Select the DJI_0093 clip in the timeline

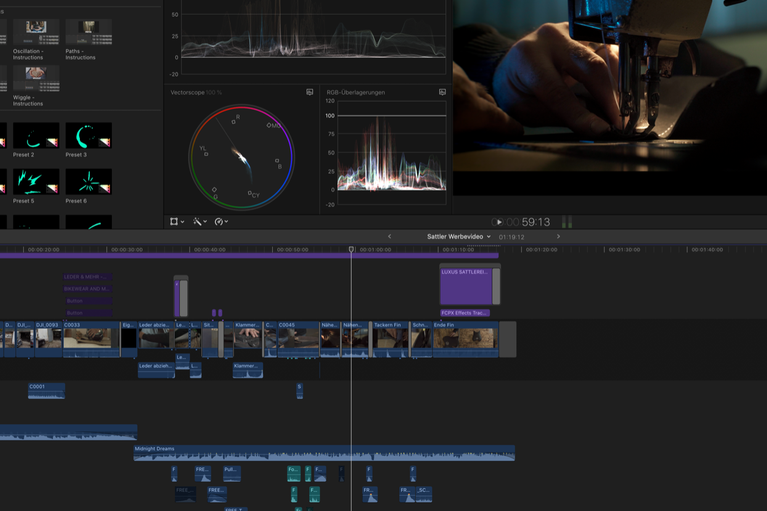click(48, 339)
